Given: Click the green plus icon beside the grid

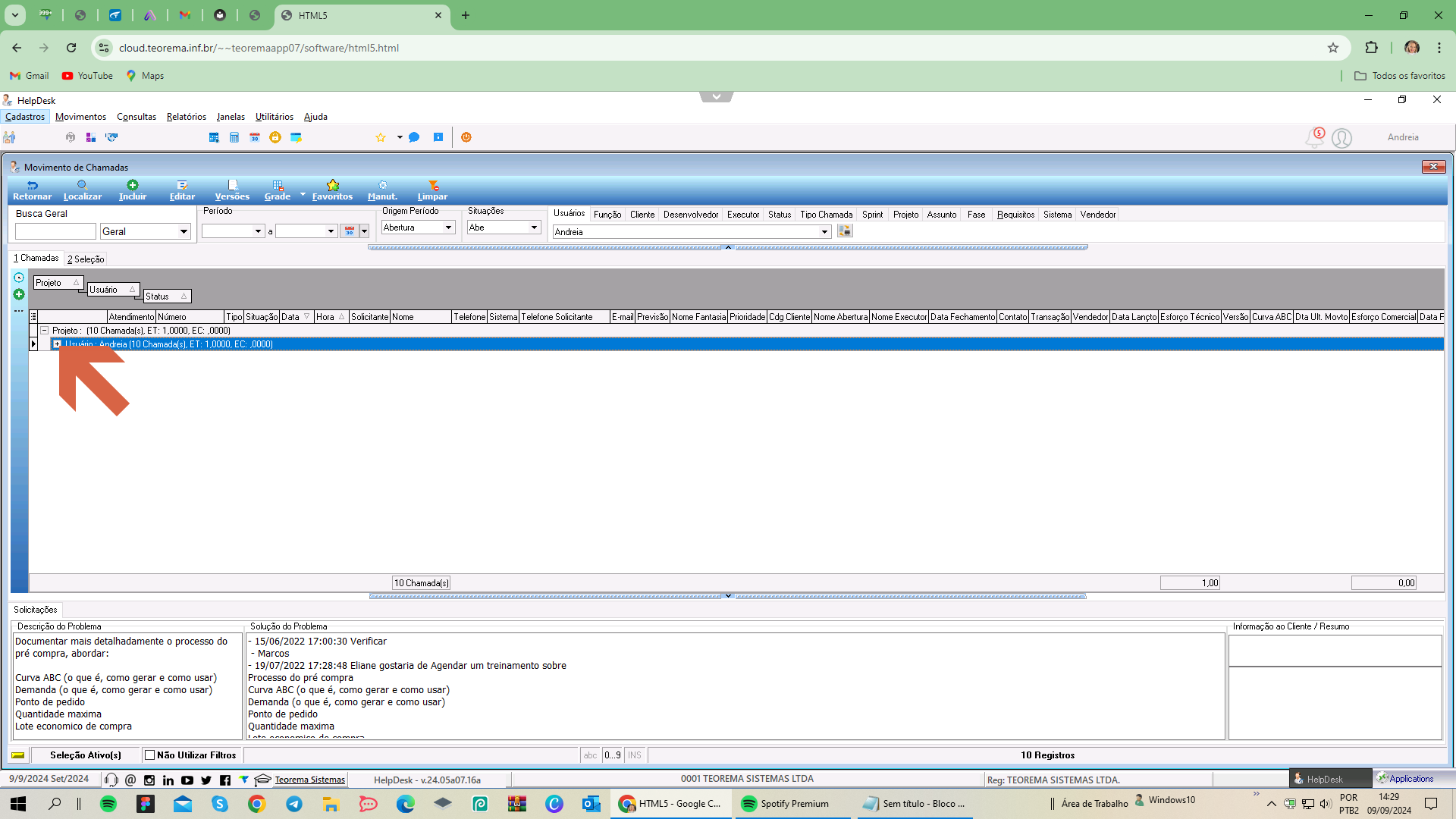Looking at the screenshot, I should click(19, 294).
